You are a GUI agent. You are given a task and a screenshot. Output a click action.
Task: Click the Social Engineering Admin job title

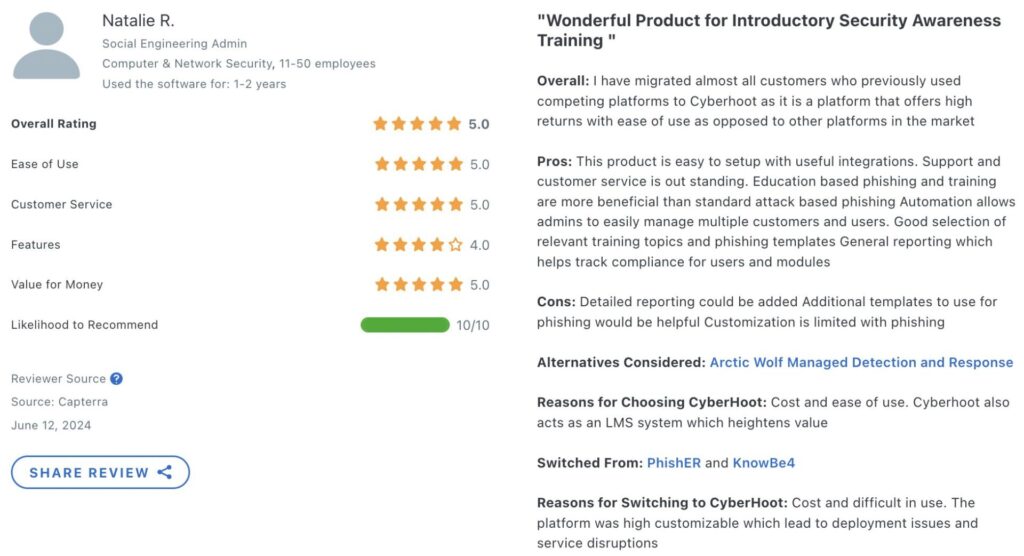pyautogui.click(x=174, y=44)
